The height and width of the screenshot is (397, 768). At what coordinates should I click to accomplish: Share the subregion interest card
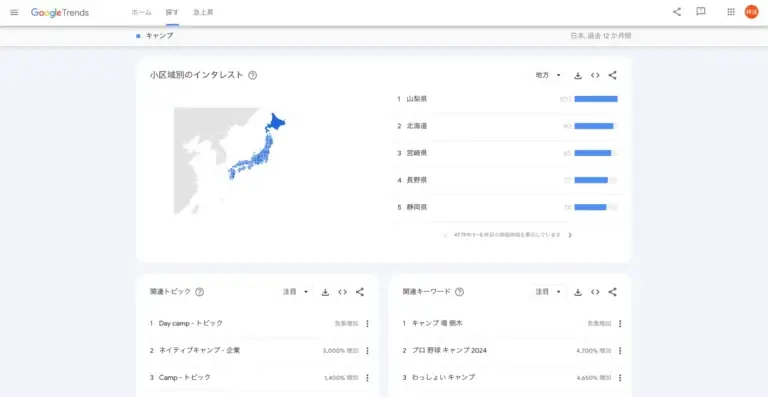(x=612, y=75)
